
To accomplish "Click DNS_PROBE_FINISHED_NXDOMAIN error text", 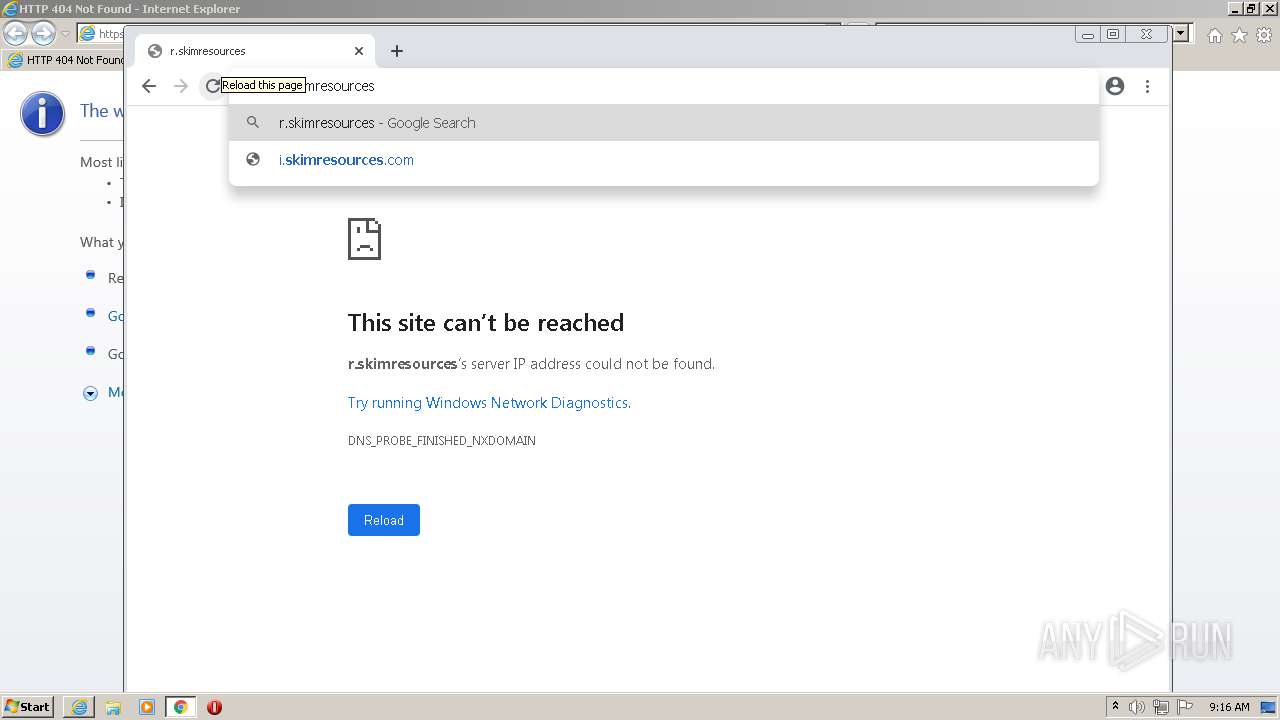I will point(442,441).
